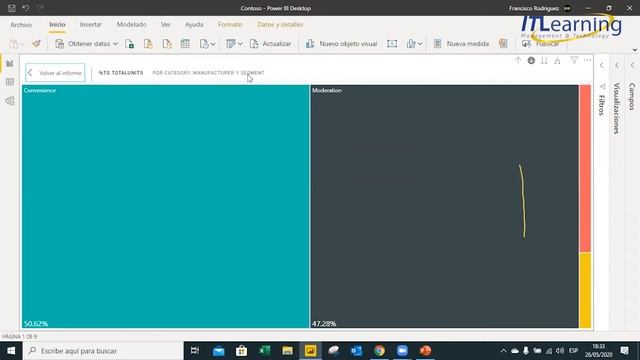The height and width of the screenshot is (360, 640).
Task: Click the 47.28% data label
Action: [x=324, y=324]
